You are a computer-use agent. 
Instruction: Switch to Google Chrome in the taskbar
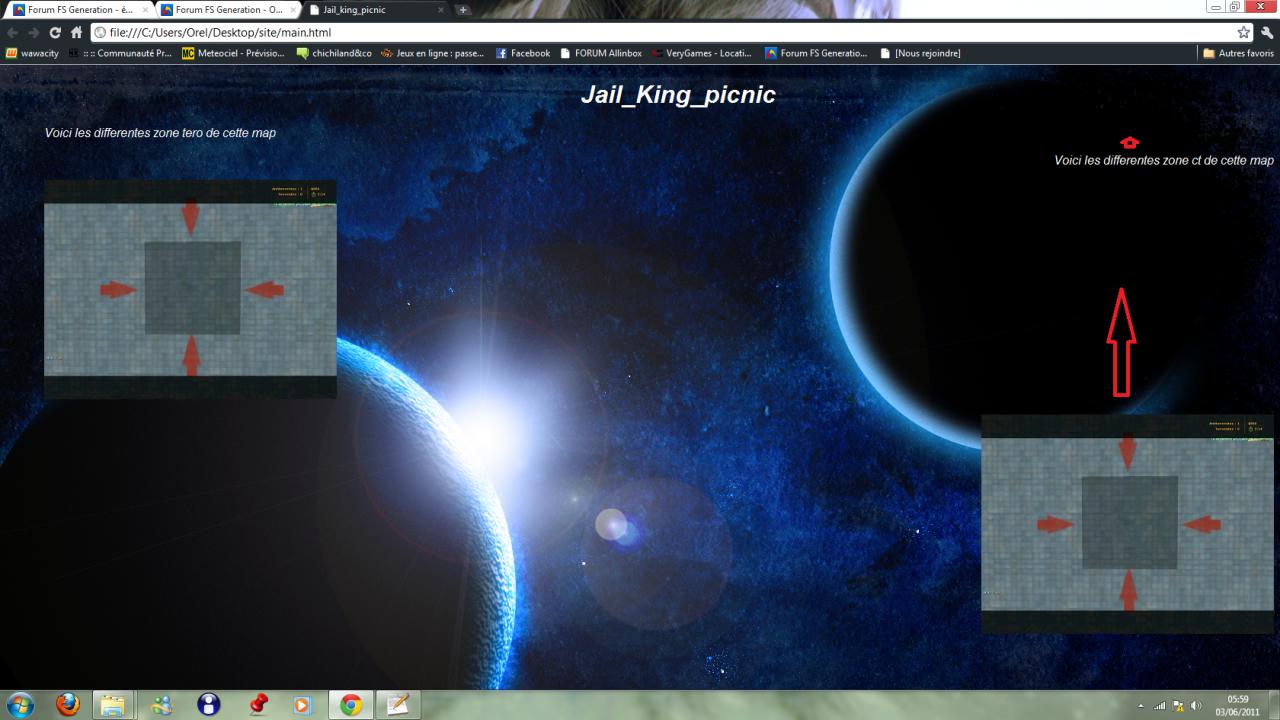click(x=351, y=705)
